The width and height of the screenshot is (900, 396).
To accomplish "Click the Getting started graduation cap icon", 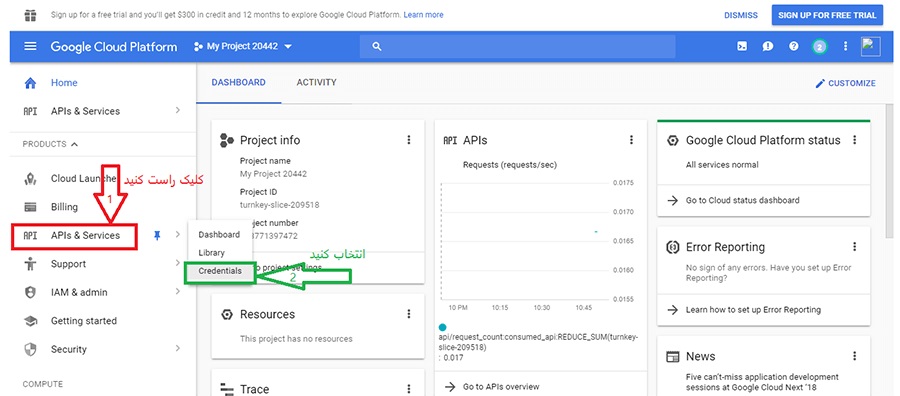I will 30,321.
